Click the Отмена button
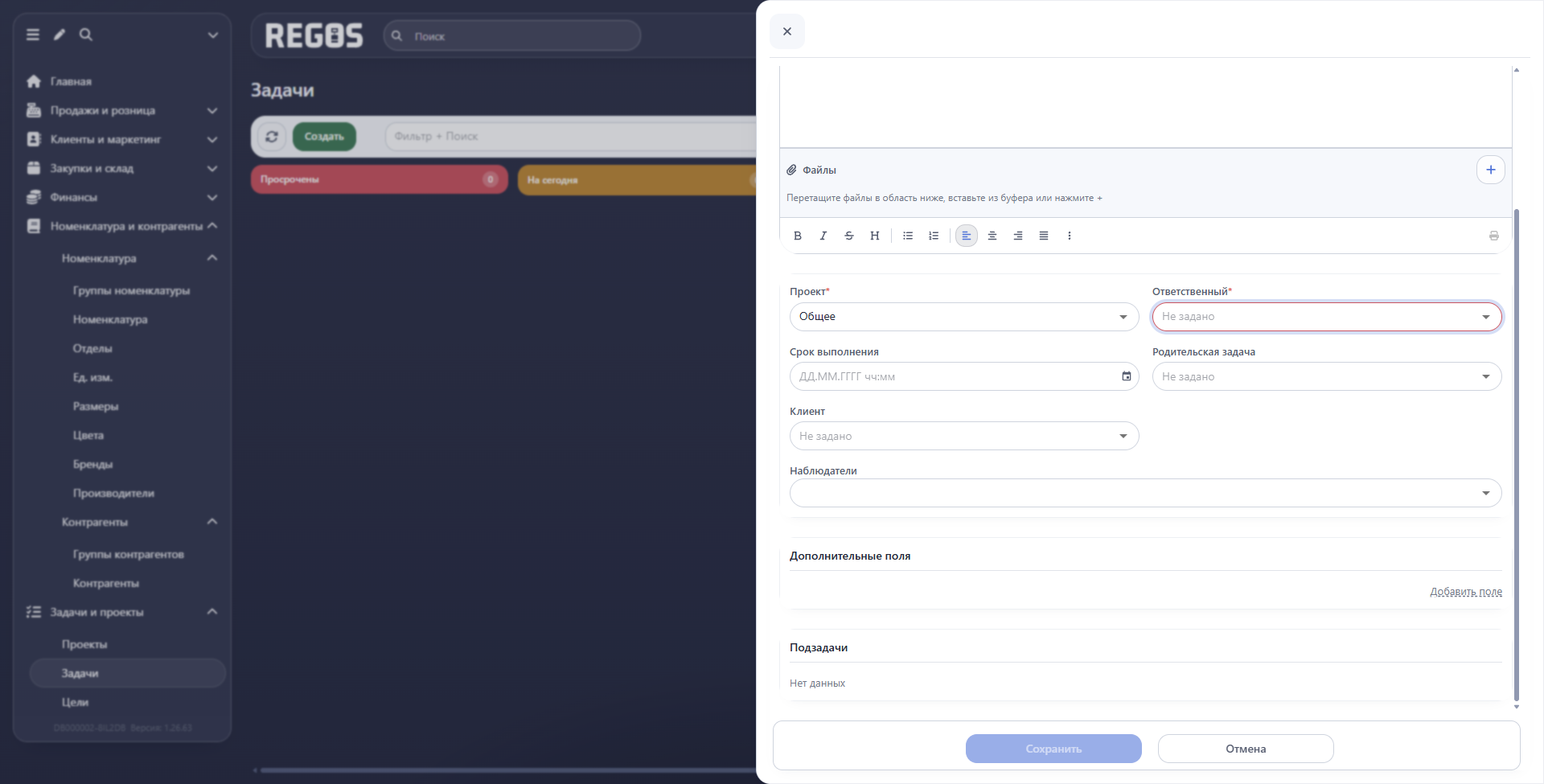 click(x=1246, y=749)
